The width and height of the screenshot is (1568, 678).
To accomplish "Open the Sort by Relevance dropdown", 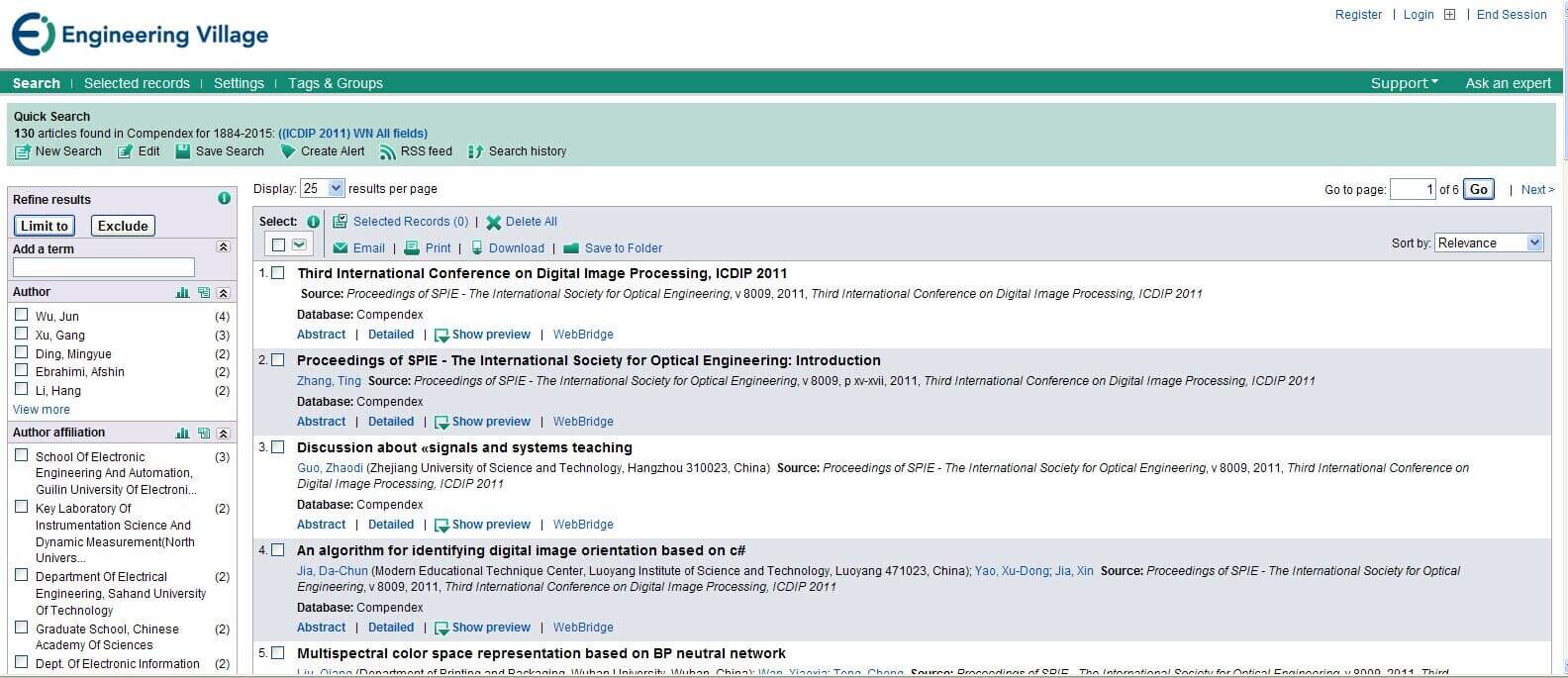I will click(x=1489, y=242).
